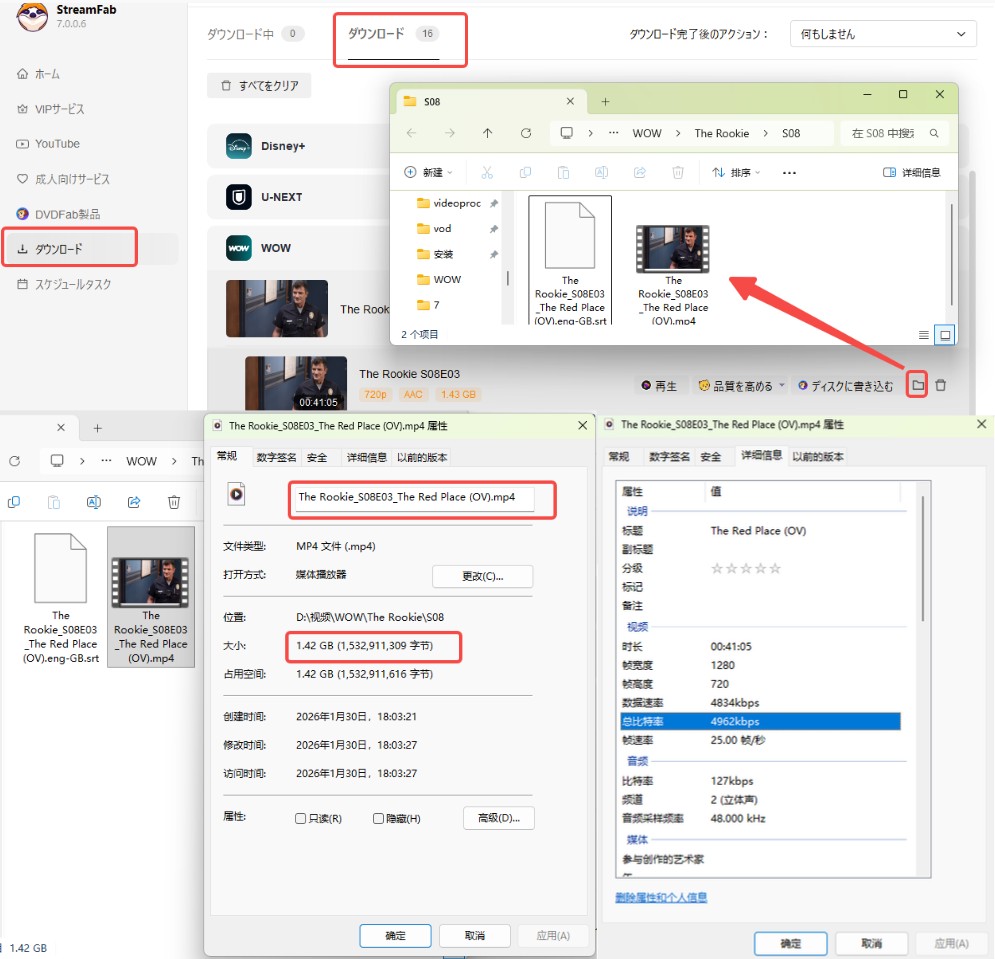The height and width of the screenshot is (959, 995).
Task: Toggle the 详细信息 details pane button
Action: tap(911, 173)
